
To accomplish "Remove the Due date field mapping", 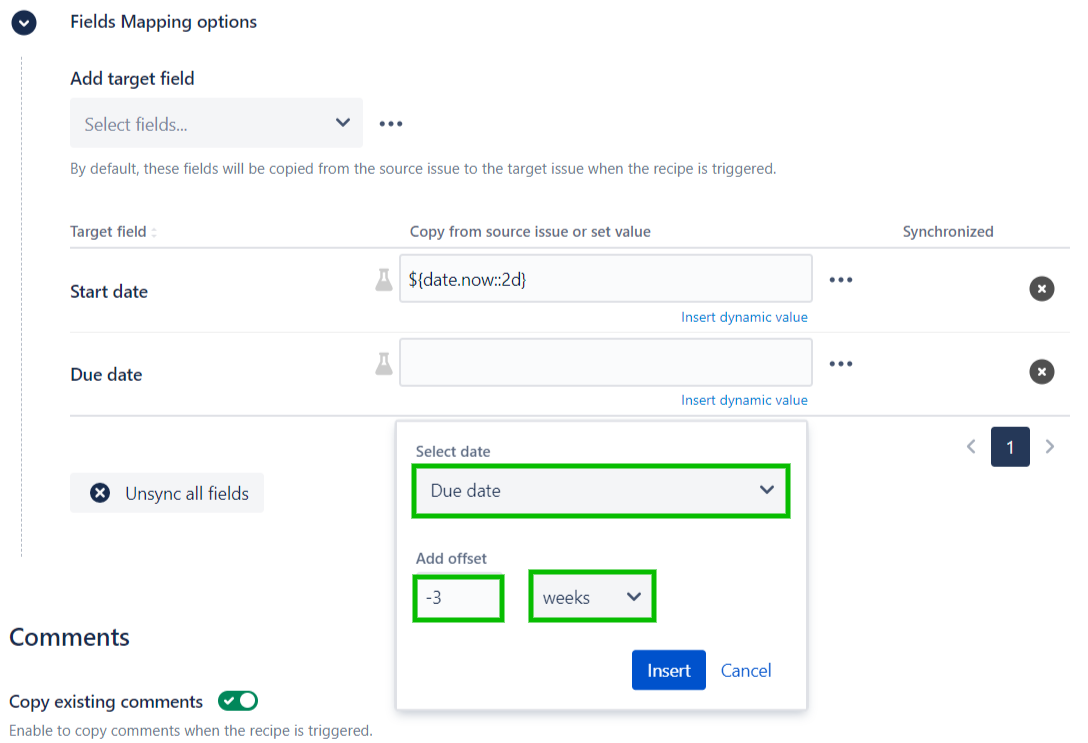I will 1041,372.
